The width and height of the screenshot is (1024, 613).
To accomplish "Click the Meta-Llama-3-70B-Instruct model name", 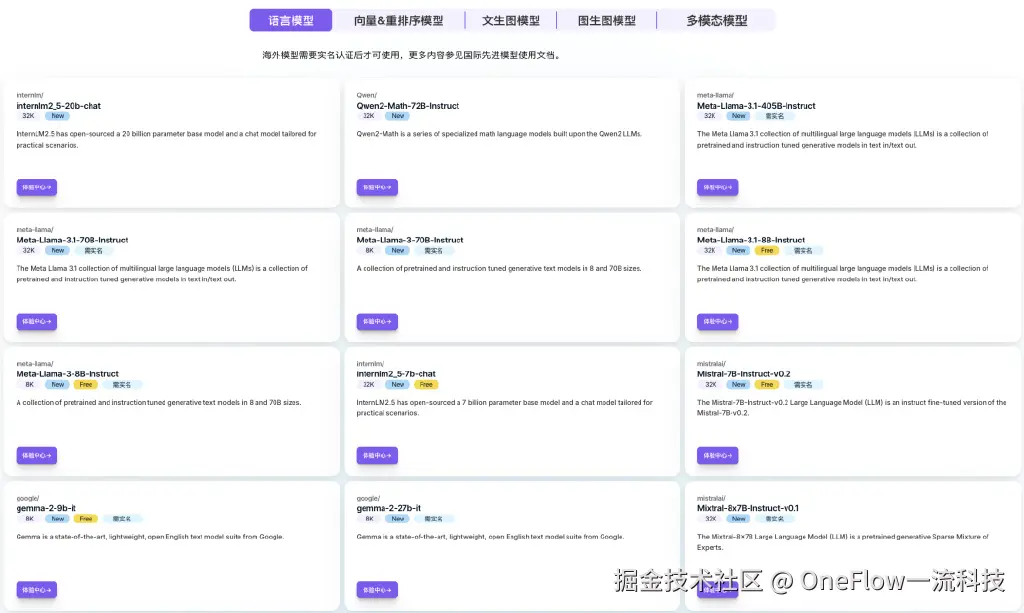I will [x=409, y=240].
